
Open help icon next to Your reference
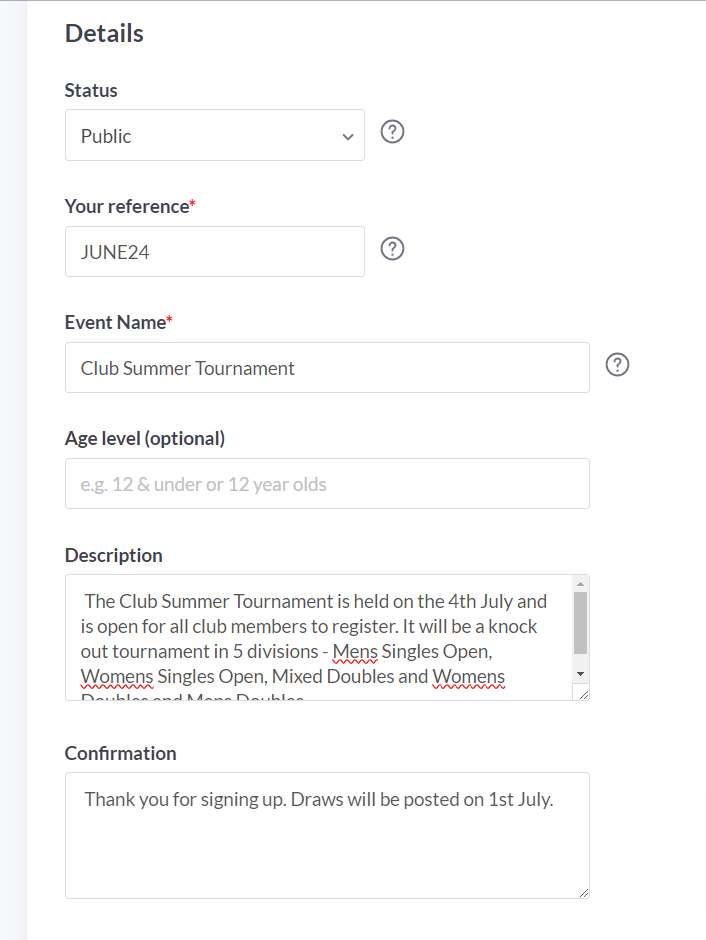(393, 249)
